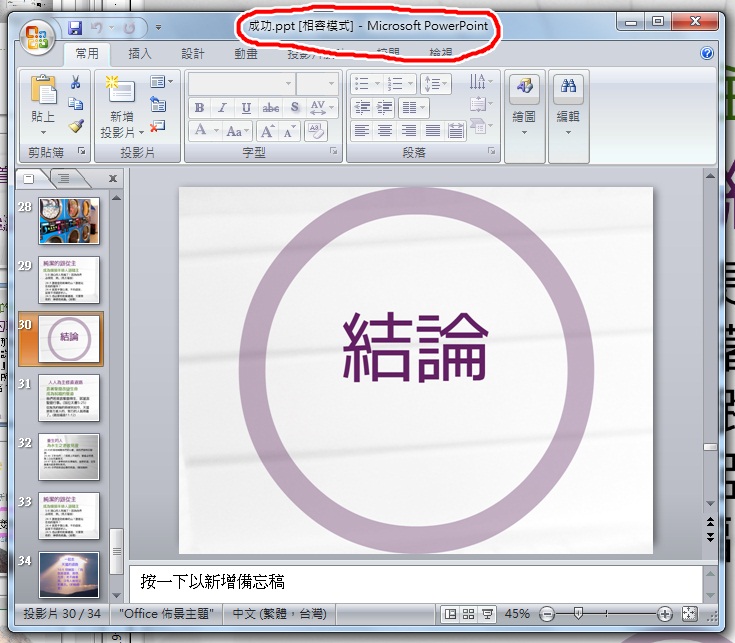
Task: Click the Redo icon in Quick Access
Action: 129,28
